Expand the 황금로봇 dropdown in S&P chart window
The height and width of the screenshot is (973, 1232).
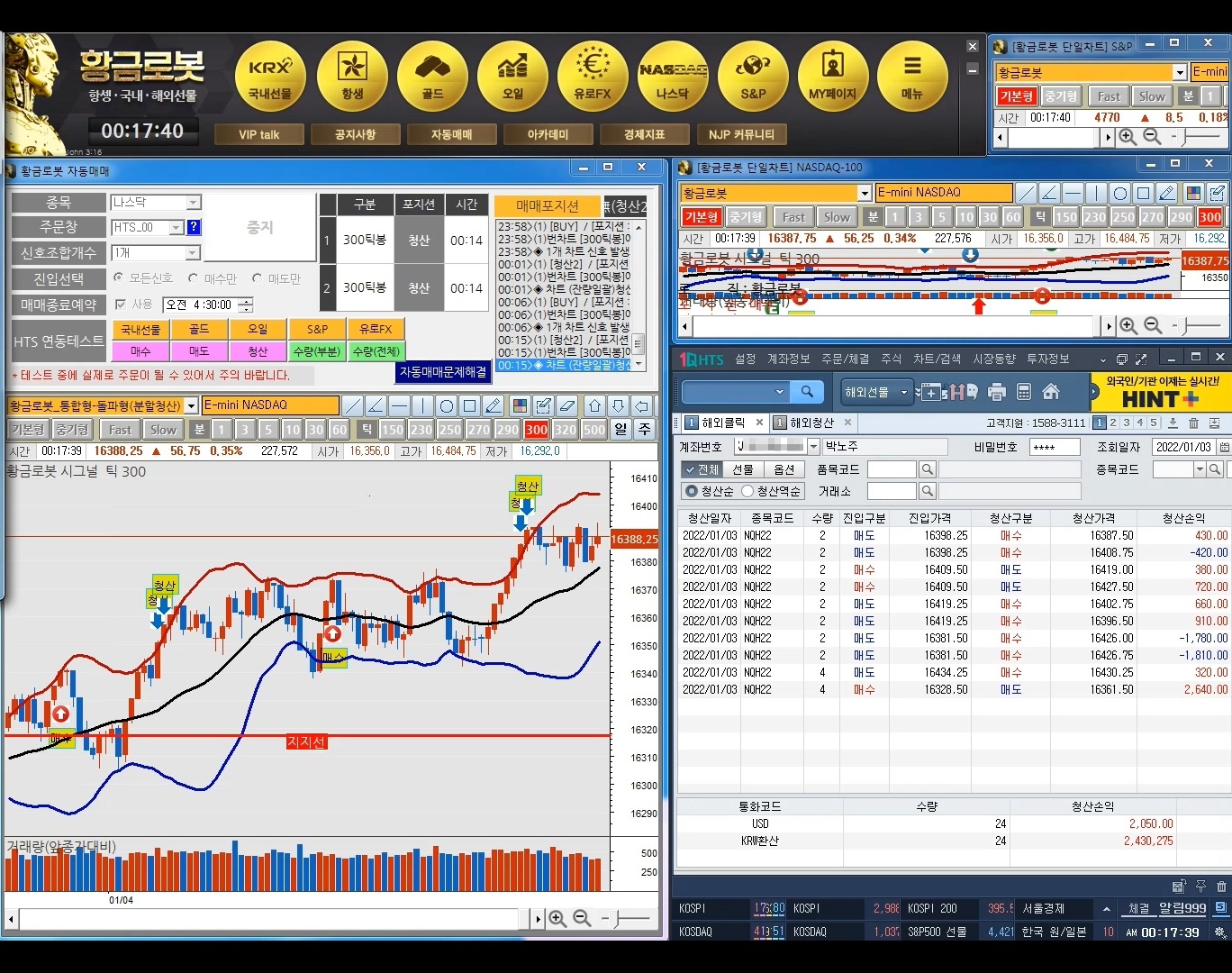pos(1180,72)
